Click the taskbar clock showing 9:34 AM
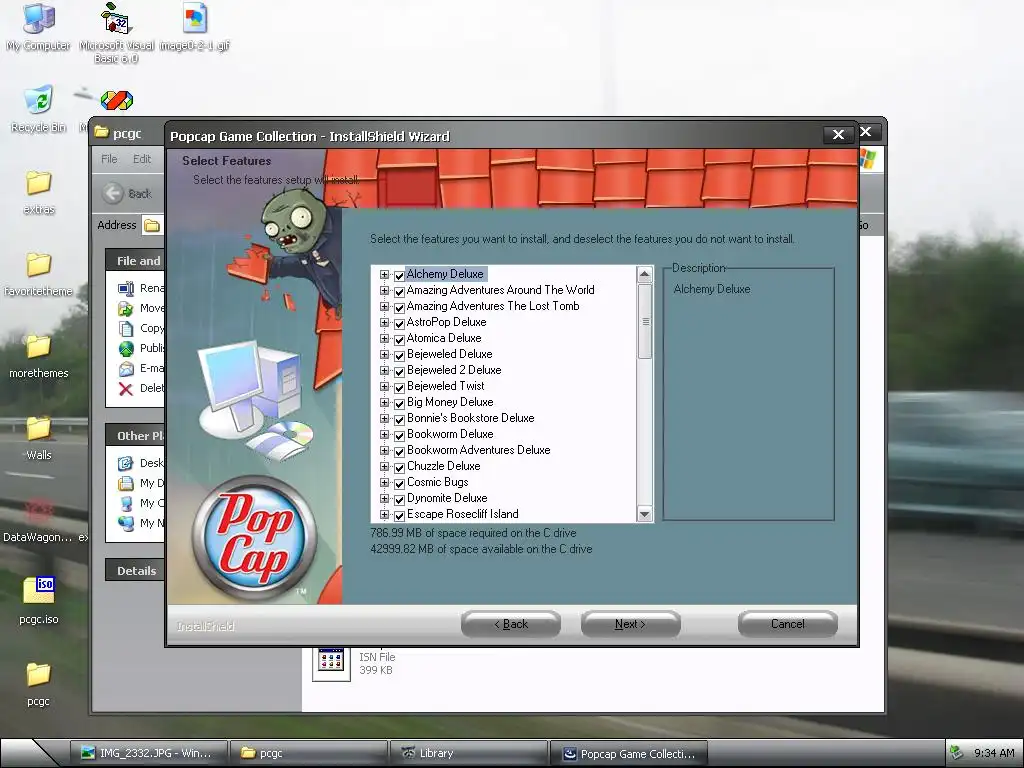This screenshot has height=768, width=1024. point(994,753)
